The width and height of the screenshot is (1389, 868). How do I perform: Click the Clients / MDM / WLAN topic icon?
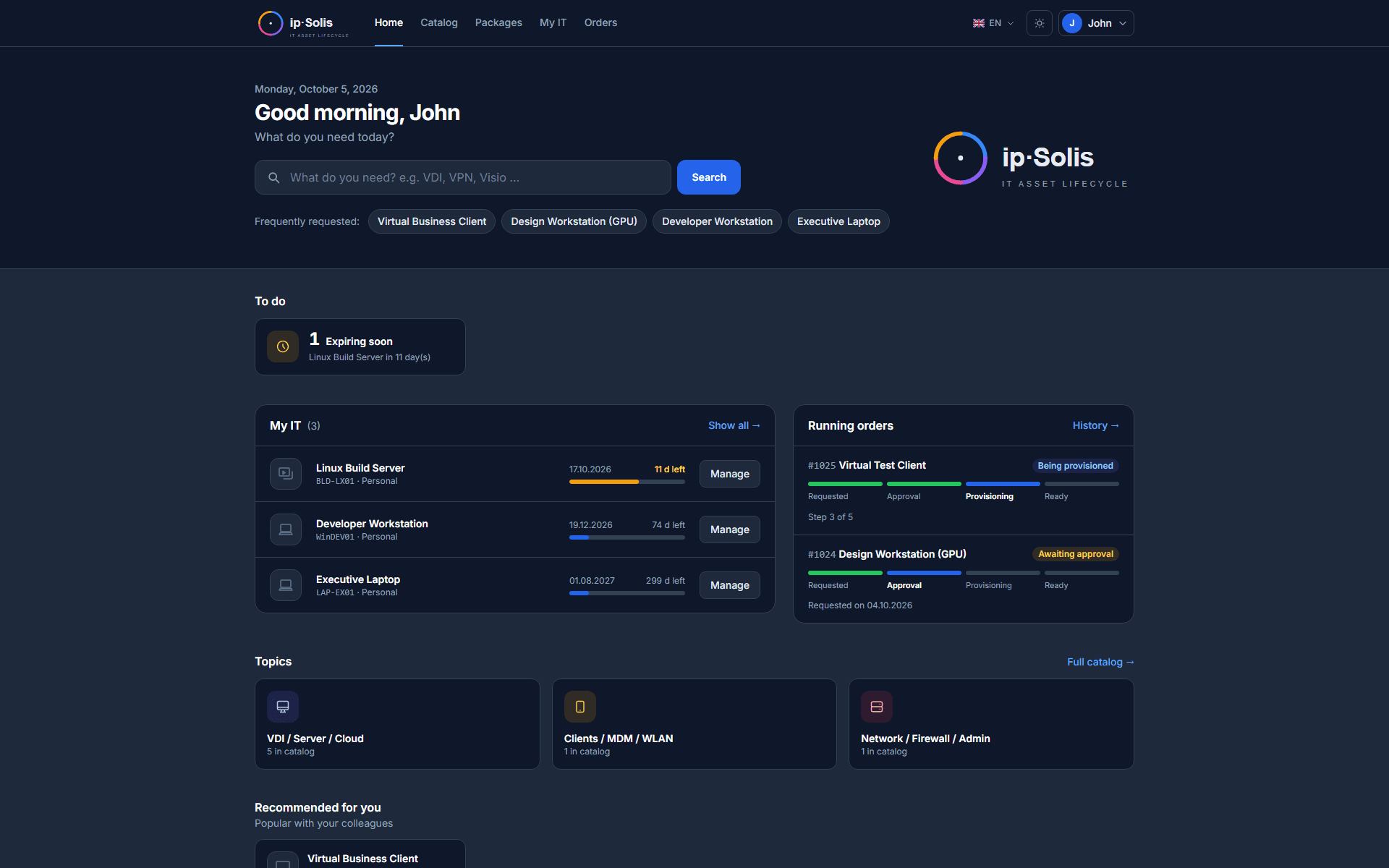click(x=580, y=707)
